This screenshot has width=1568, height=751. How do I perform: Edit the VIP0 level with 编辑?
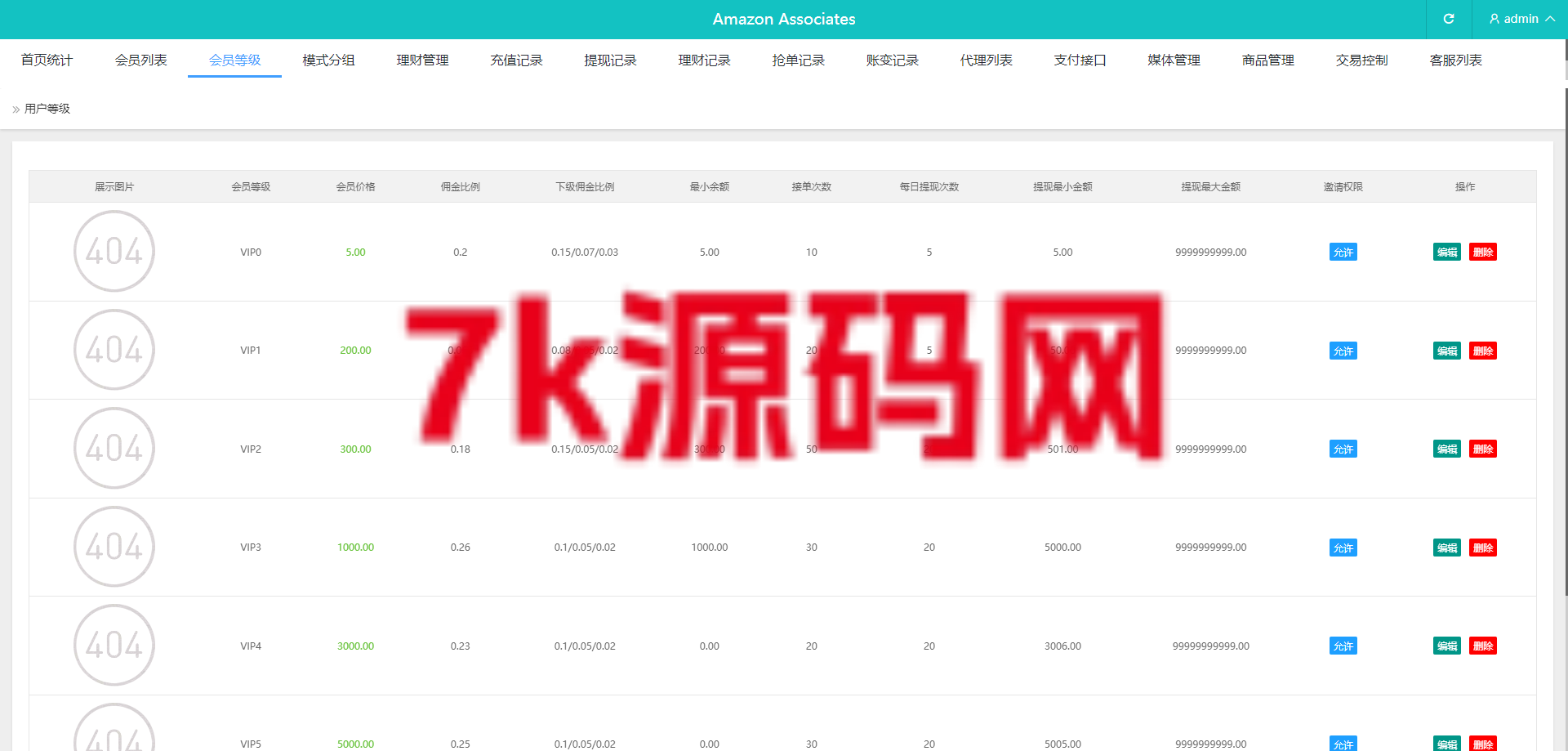[1447, 252]
